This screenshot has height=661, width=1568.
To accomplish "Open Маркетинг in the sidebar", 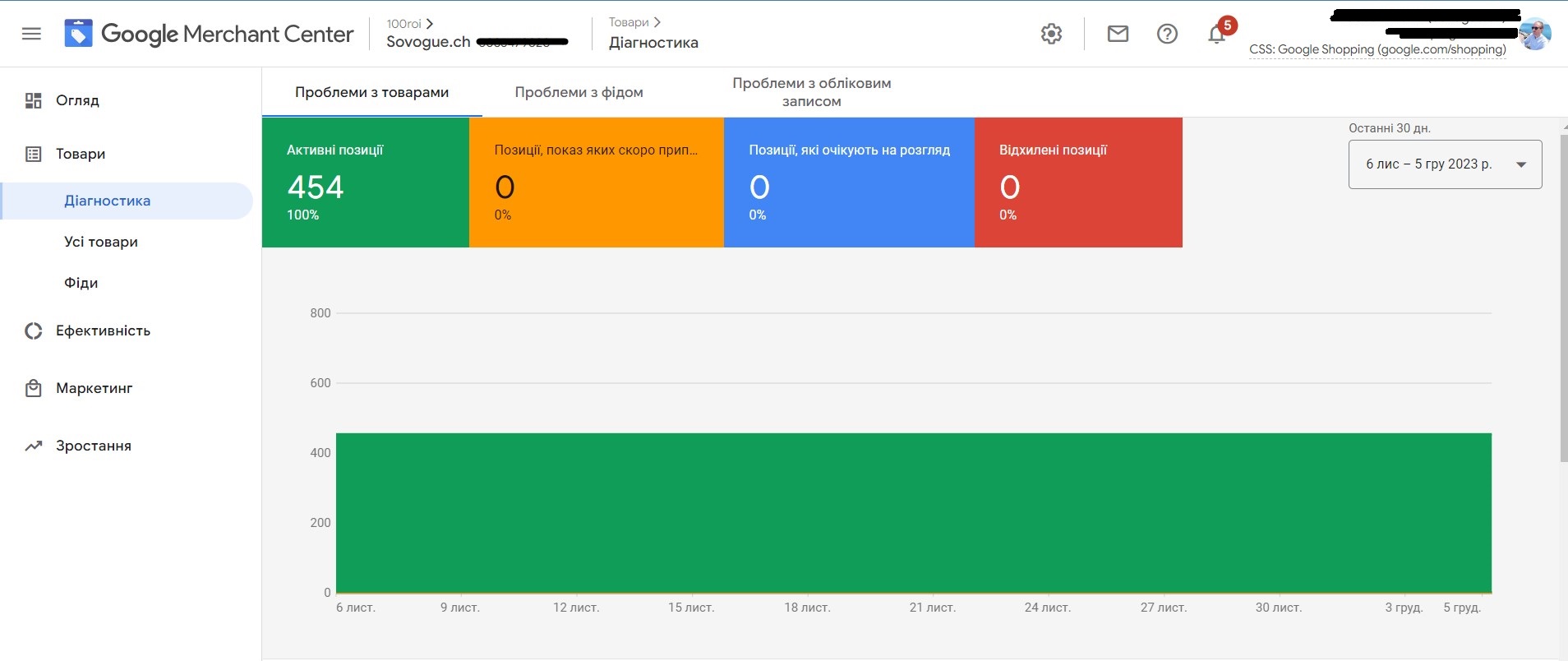I will [94, 388].
